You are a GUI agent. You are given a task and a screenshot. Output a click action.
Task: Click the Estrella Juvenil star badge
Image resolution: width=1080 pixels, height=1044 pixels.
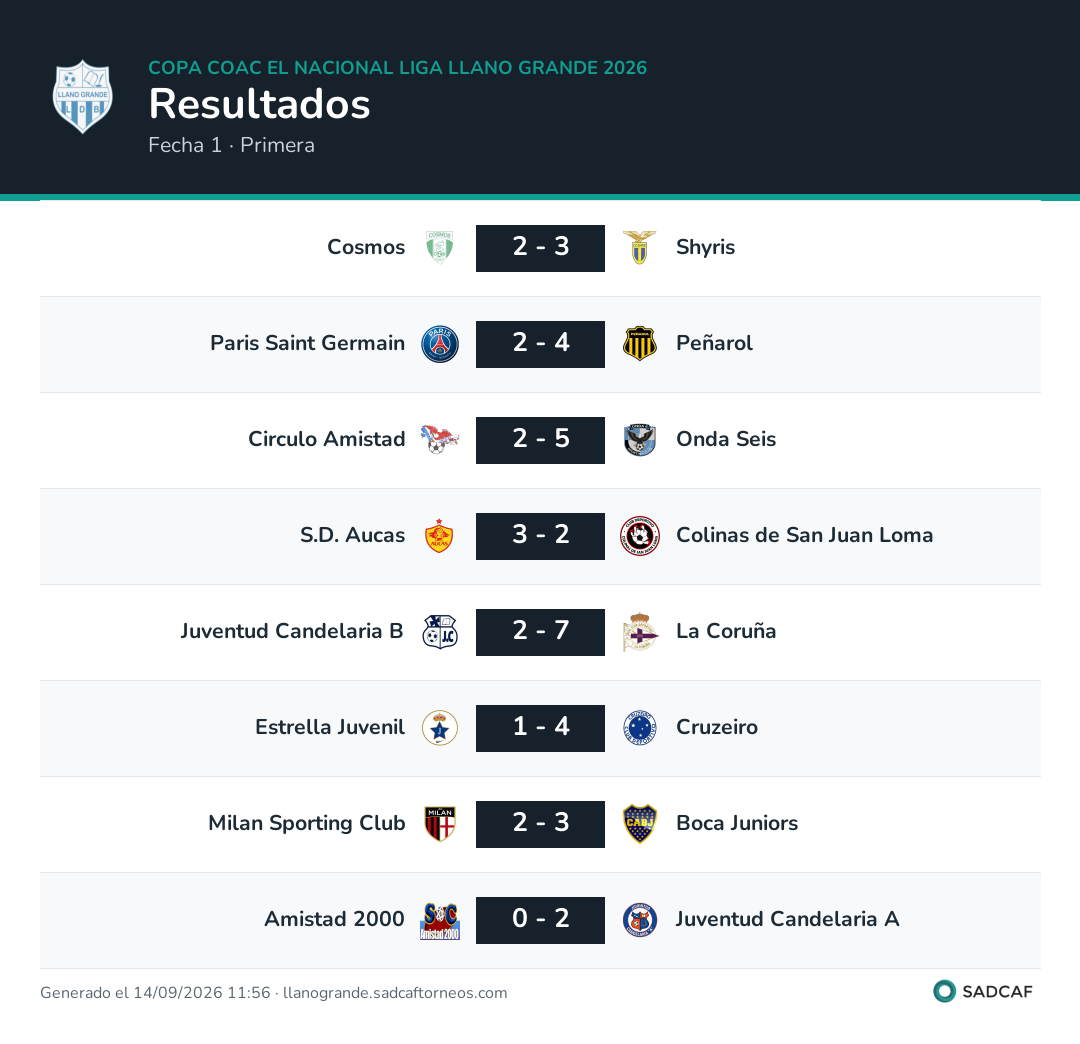[x=439, y=728]
